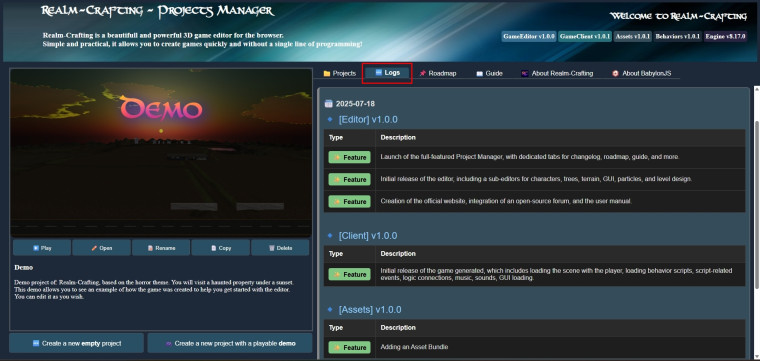Open the Demo project in editor
760x361 pixels.
pos(101,248)
